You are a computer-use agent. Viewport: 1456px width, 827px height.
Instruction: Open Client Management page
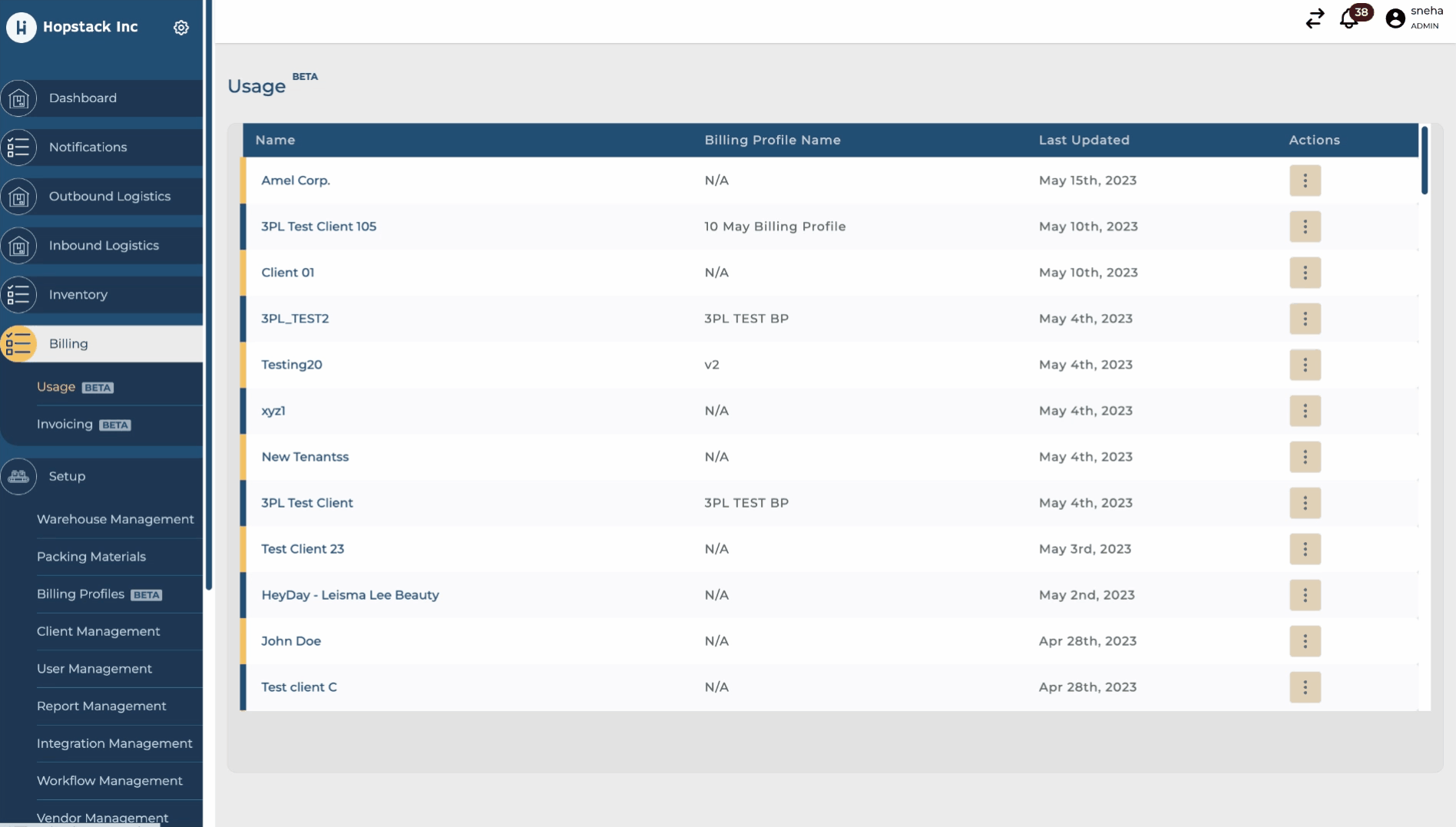pos(98,631)
